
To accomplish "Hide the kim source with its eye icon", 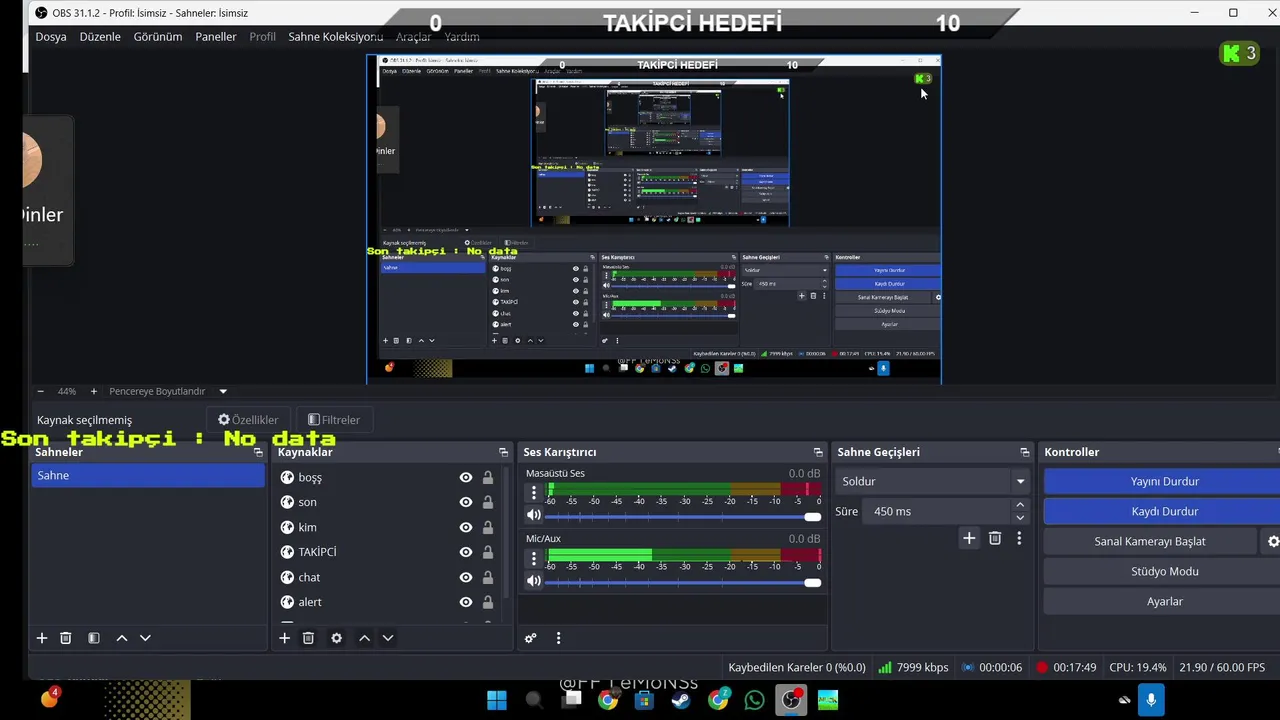I will click(466, 527).
